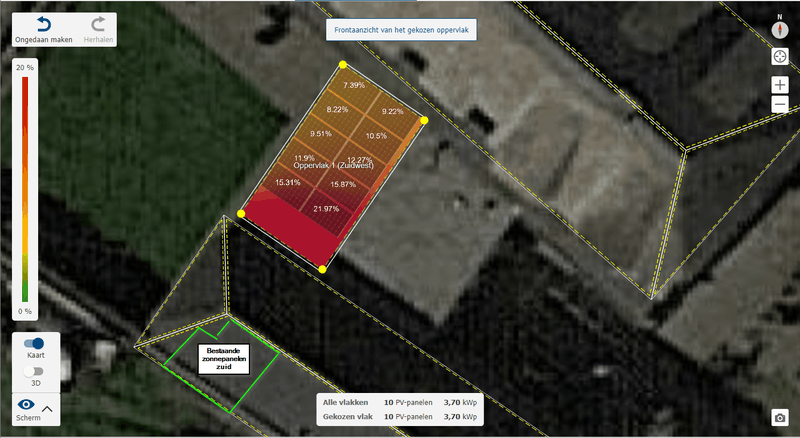Click the 12.27% solar panel

pos(360,158)
